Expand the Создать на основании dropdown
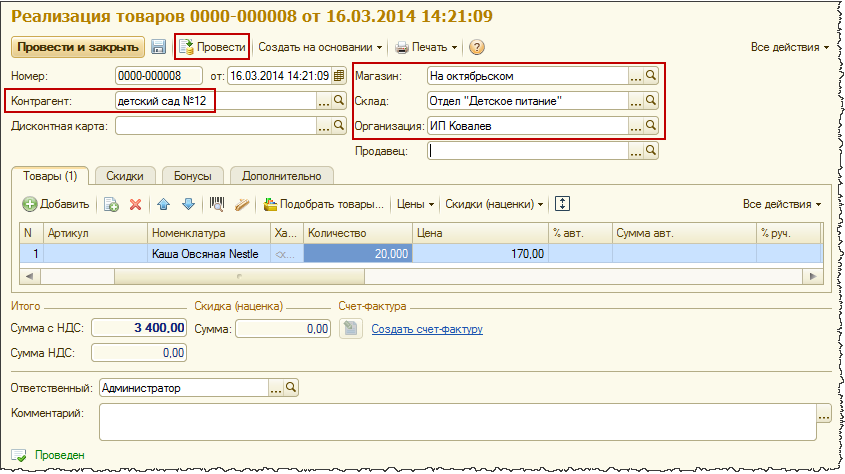This screenshot has height=474, width=845. [x=320, y=47]
